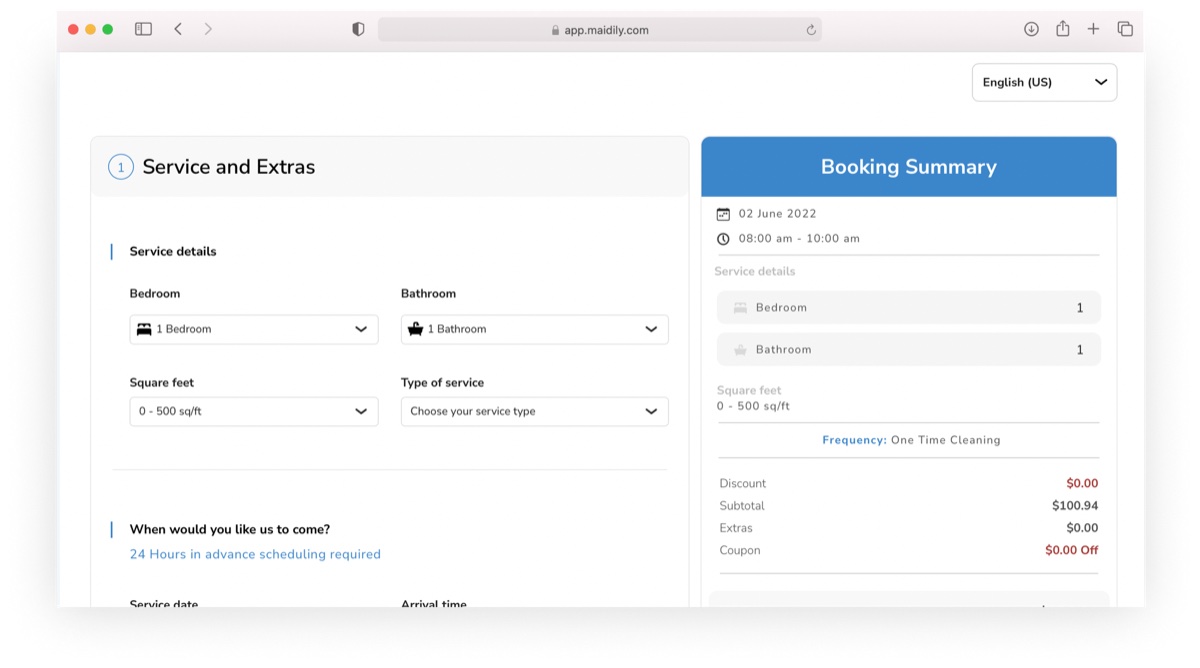Show the tab overview icon

1125,29
